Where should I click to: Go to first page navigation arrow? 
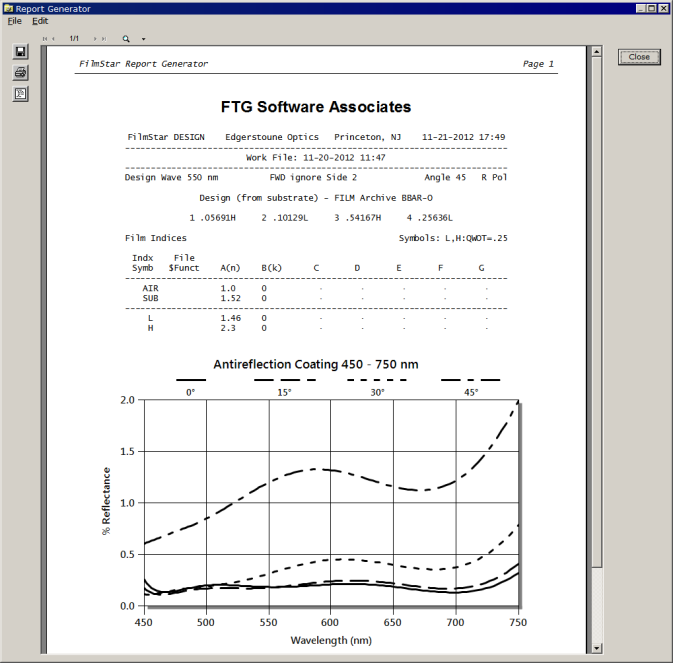(x=45, y=39)
